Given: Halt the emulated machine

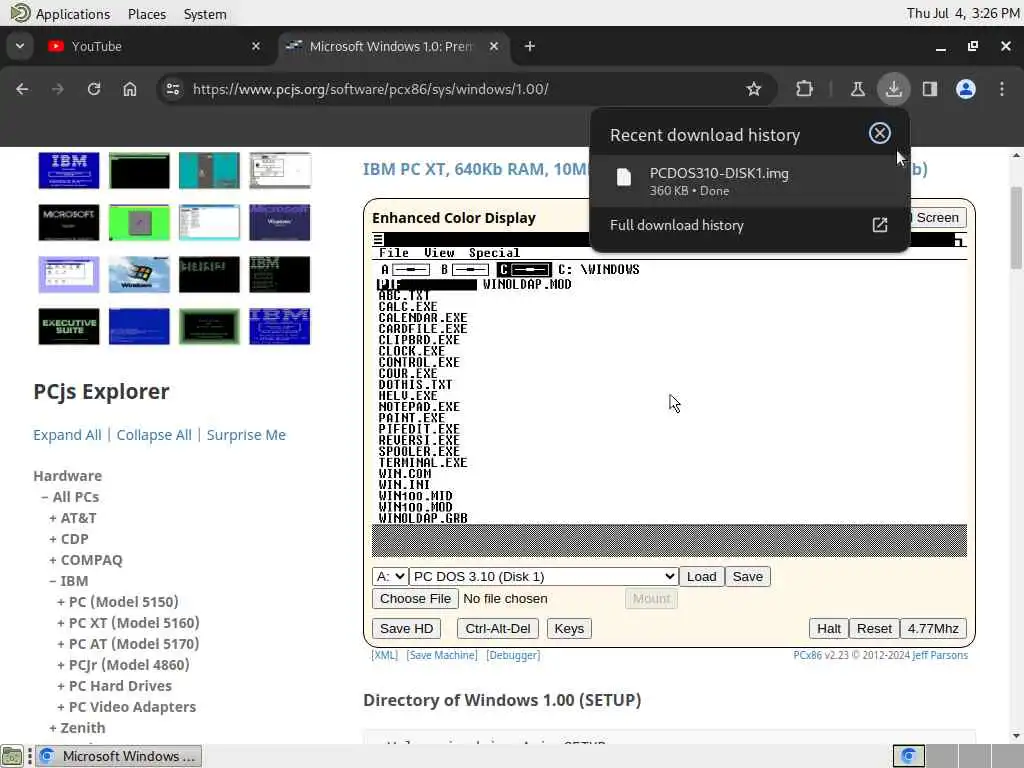Looking at the screenshot, I should pos(829,629).
